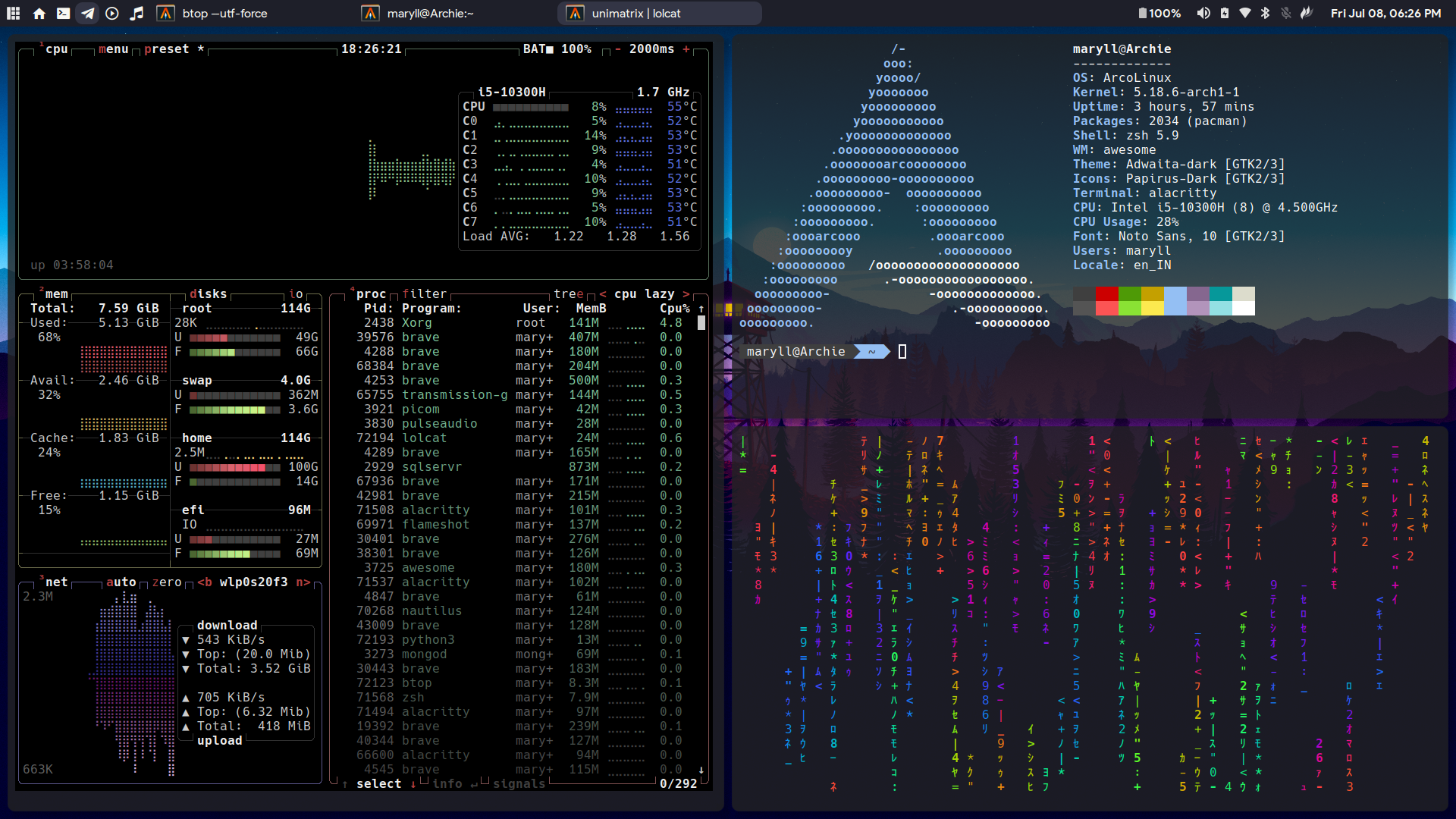Toggle the muted microphone tray icon

(1286, 13)
